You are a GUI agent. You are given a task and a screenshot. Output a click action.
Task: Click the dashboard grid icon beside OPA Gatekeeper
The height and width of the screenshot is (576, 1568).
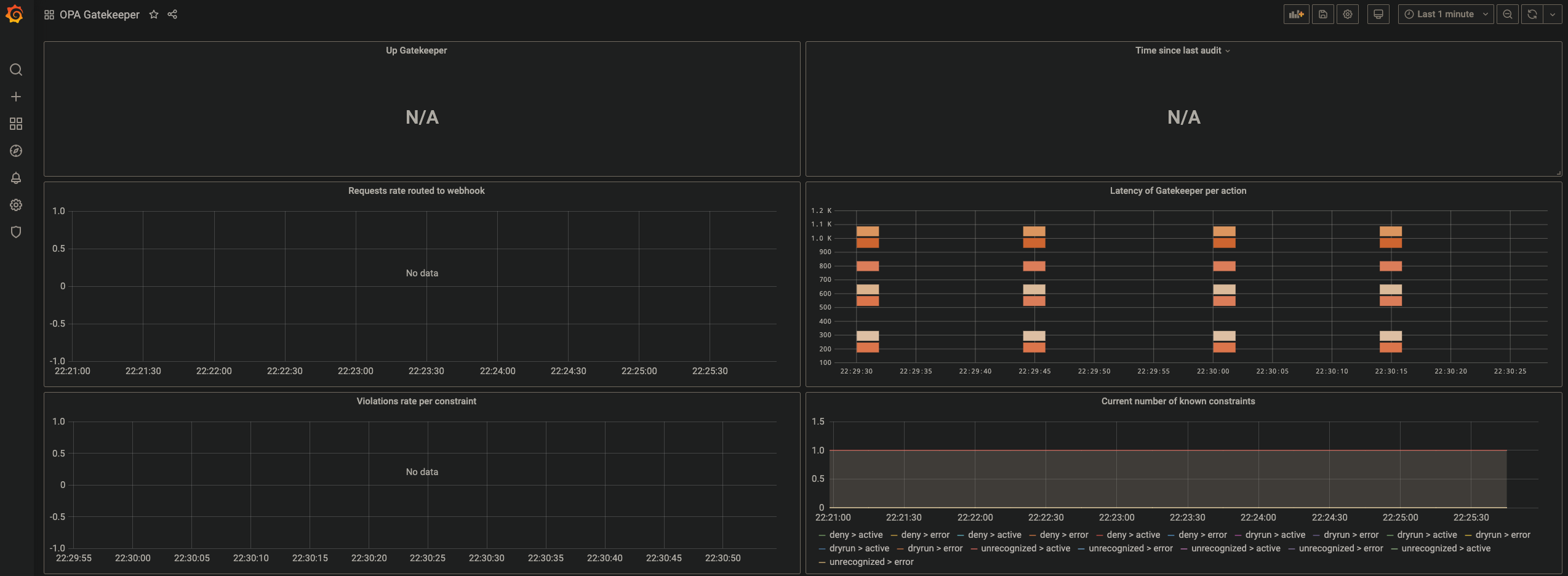click(49, 15)
